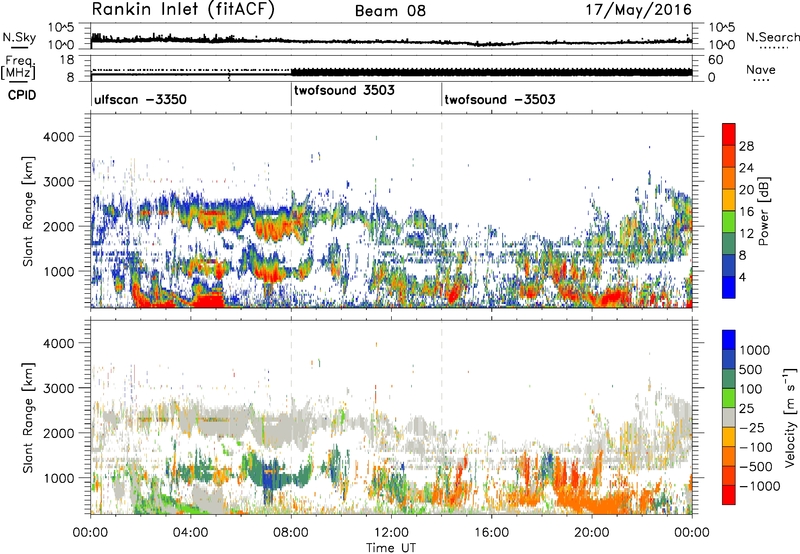Click the '28' tick on the power scale
The height and width of the screenshot is (554, 800).
[x=746, y=146]
